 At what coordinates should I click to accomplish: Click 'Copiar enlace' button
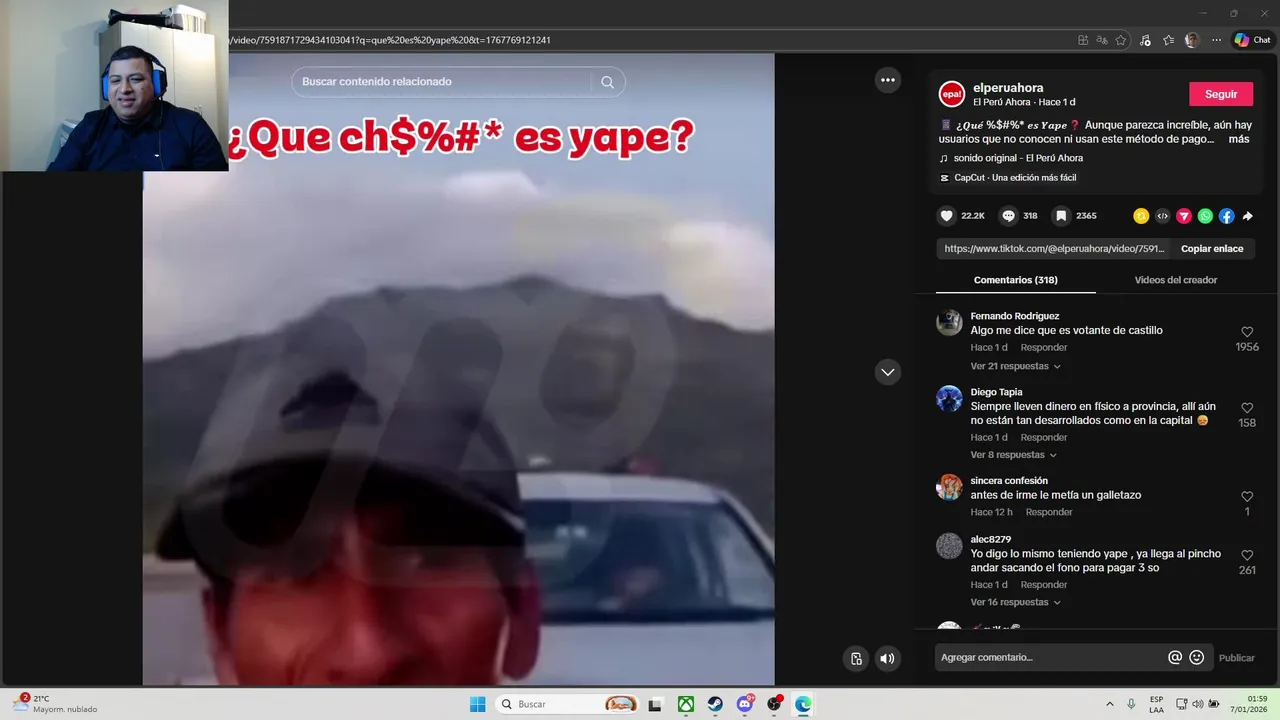[x=1212, y=249]
